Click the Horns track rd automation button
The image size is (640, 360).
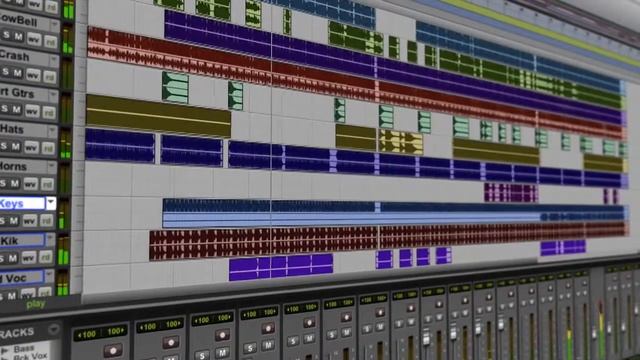coord(47,185)
